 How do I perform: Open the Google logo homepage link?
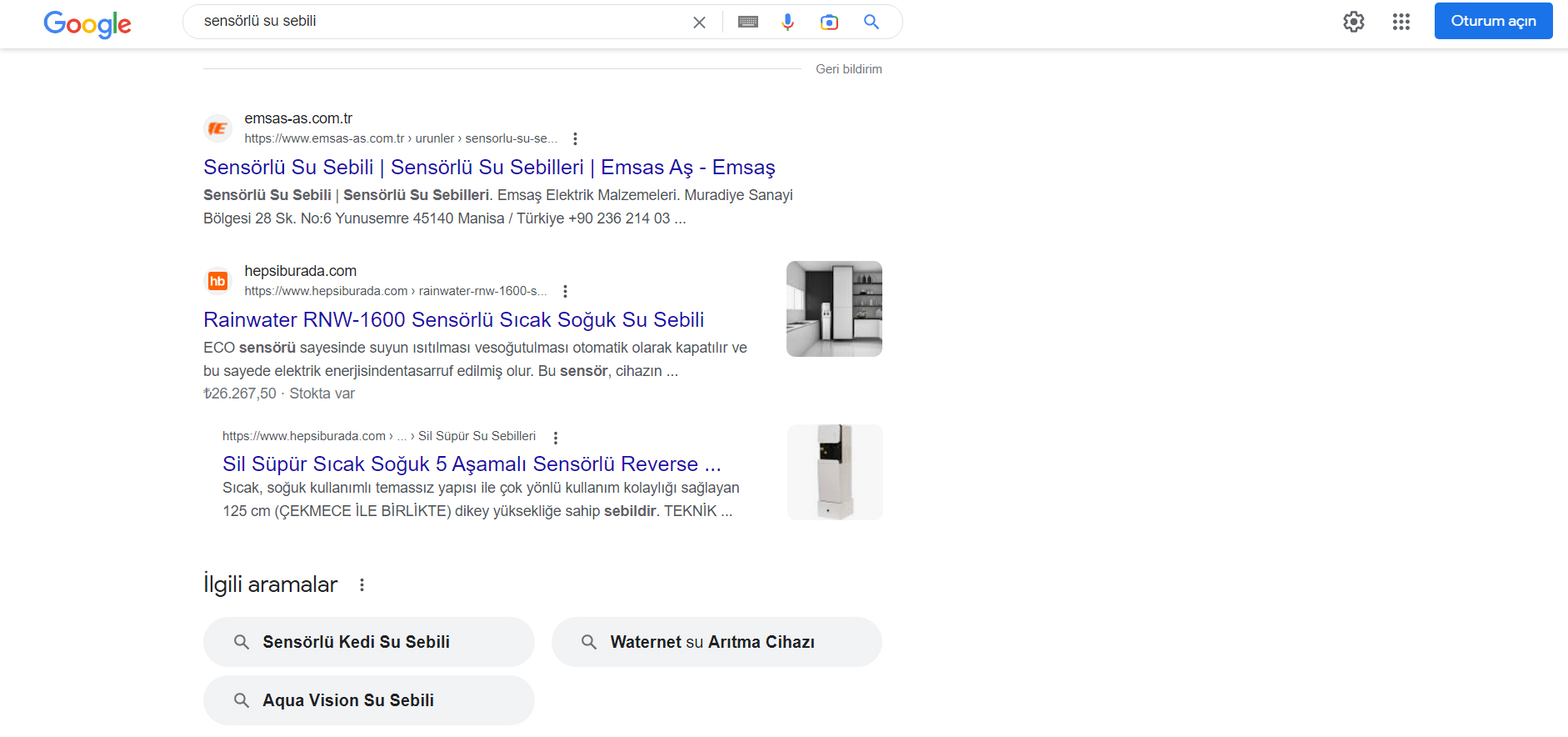(87, 23)
